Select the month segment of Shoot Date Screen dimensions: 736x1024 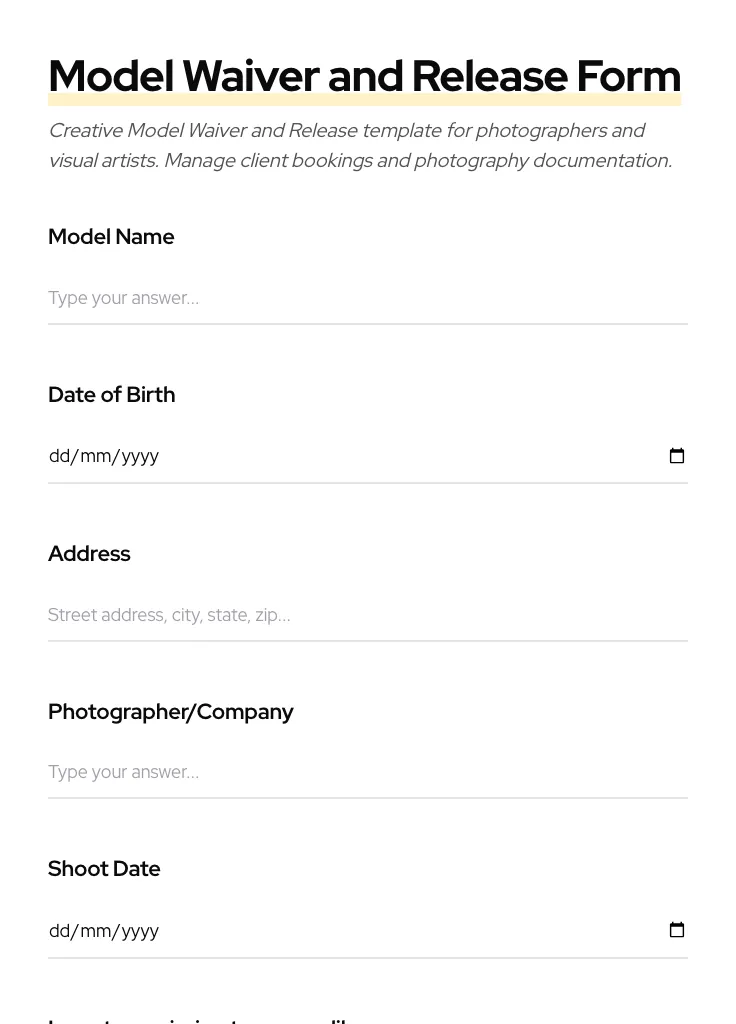click(95, 931)
